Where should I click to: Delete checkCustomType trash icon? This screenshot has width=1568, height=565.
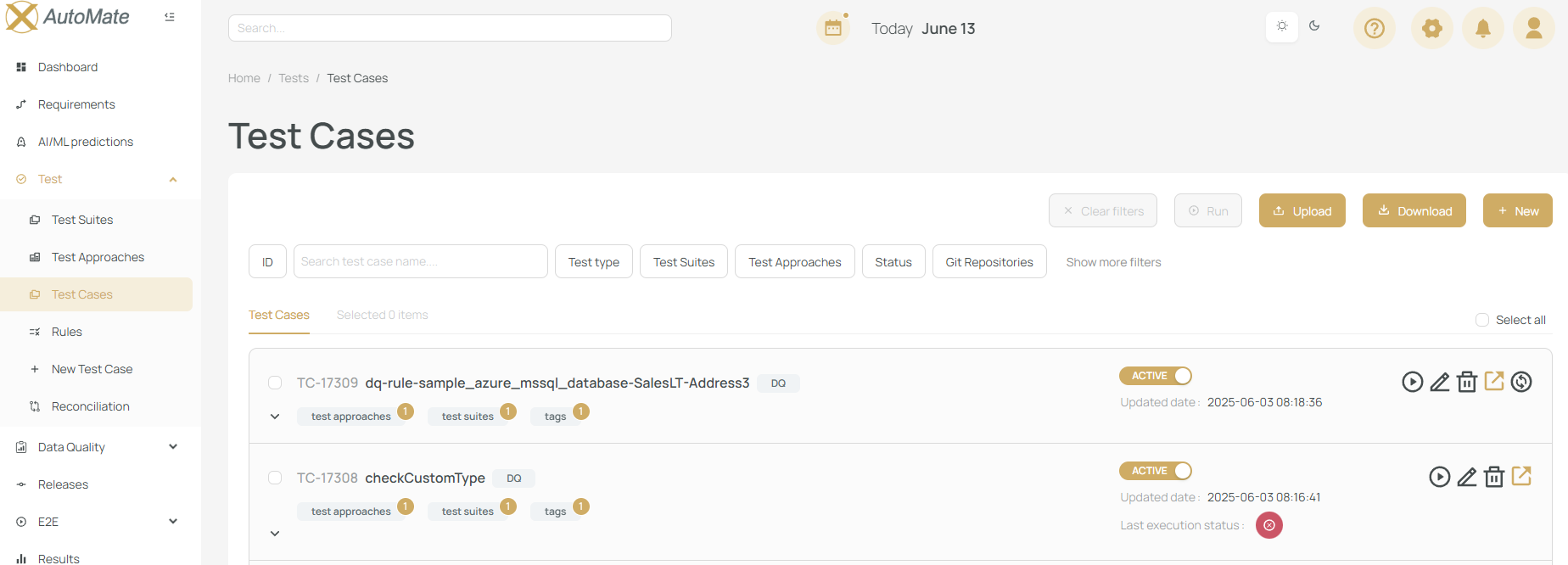point(1494,477)
